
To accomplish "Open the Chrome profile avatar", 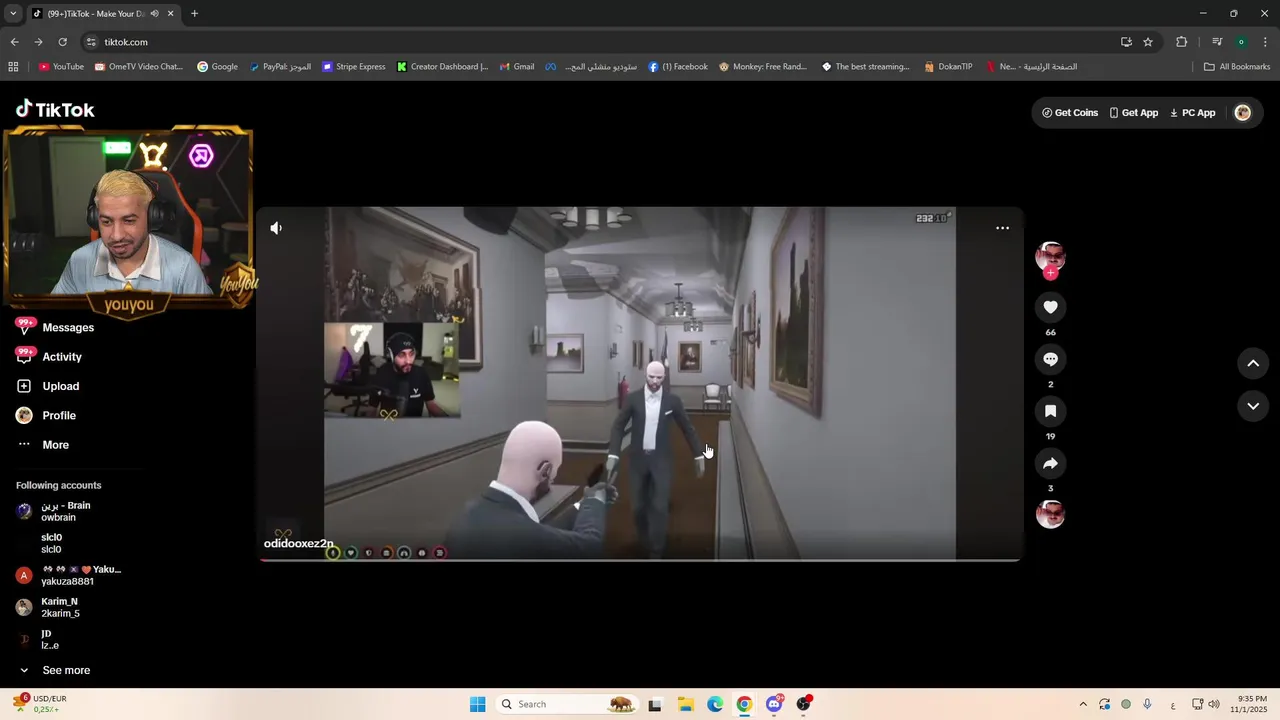I will 1241,42.
